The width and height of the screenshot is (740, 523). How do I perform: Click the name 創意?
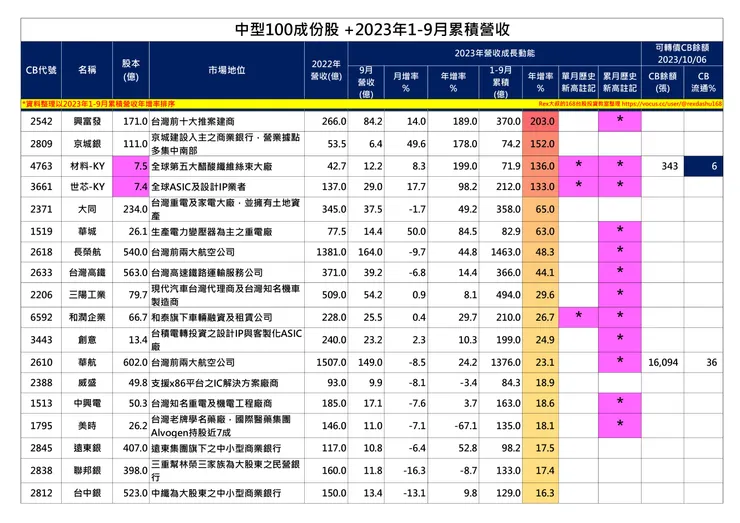[x=87, y=340]
